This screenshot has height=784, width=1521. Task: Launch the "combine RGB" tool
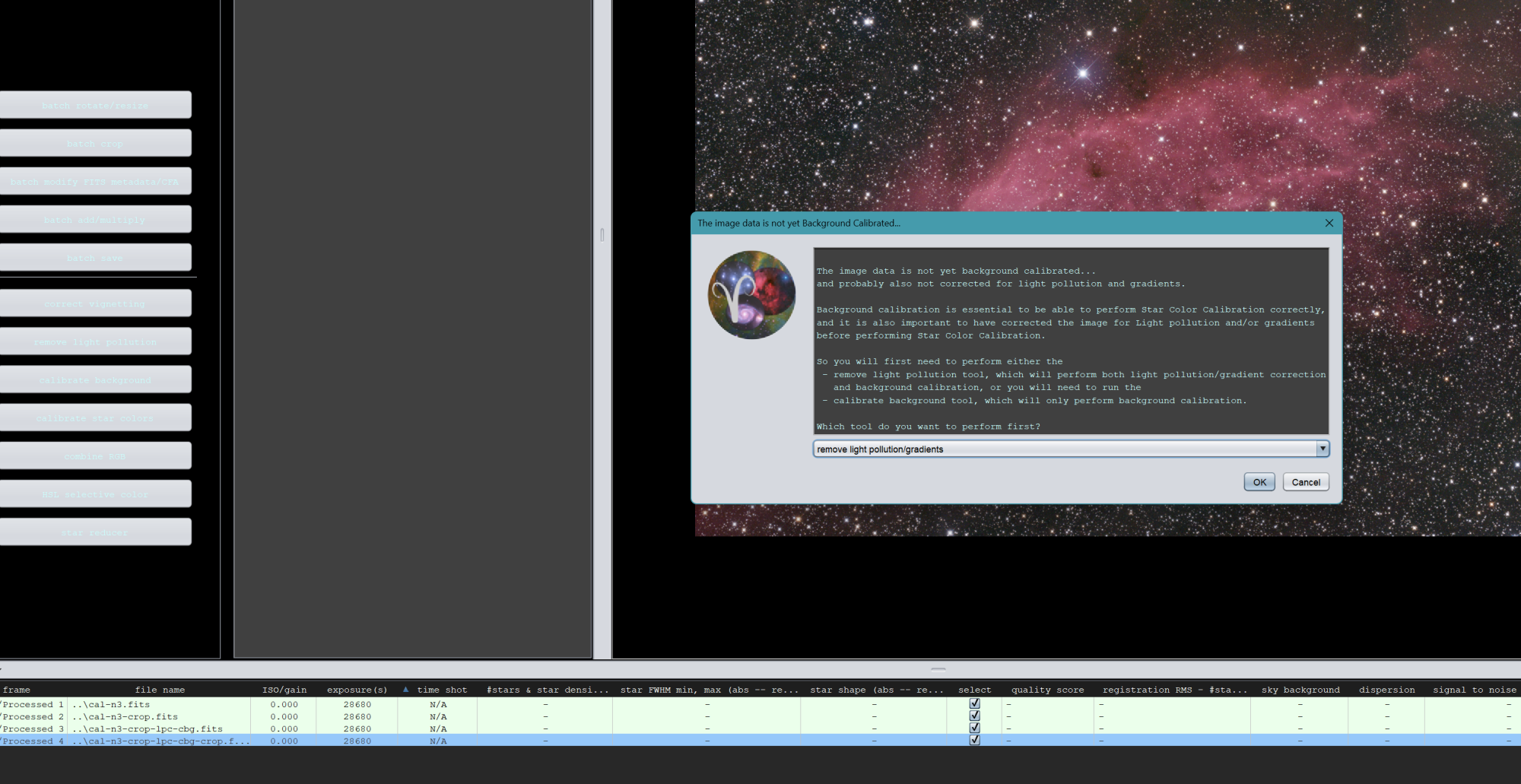(x=96, y=455)
